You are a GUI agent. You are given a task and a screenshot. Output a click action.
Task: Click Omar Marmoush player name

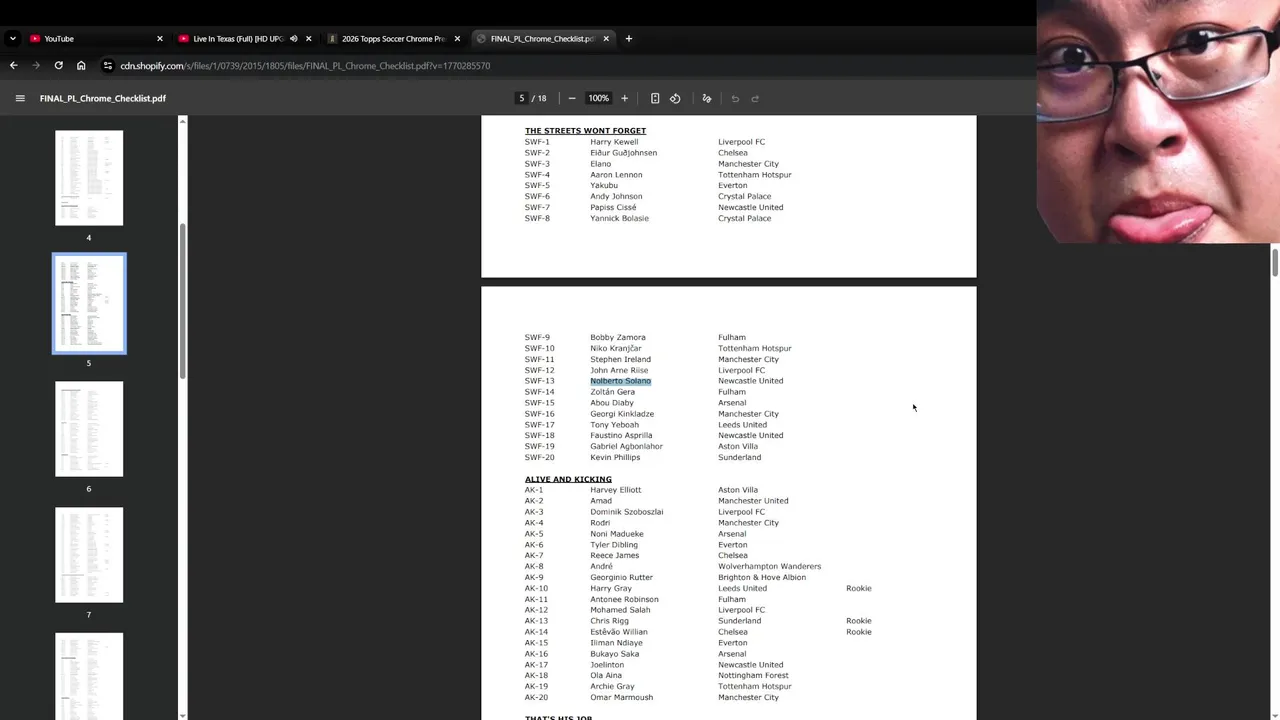click(x=621, y=697)
